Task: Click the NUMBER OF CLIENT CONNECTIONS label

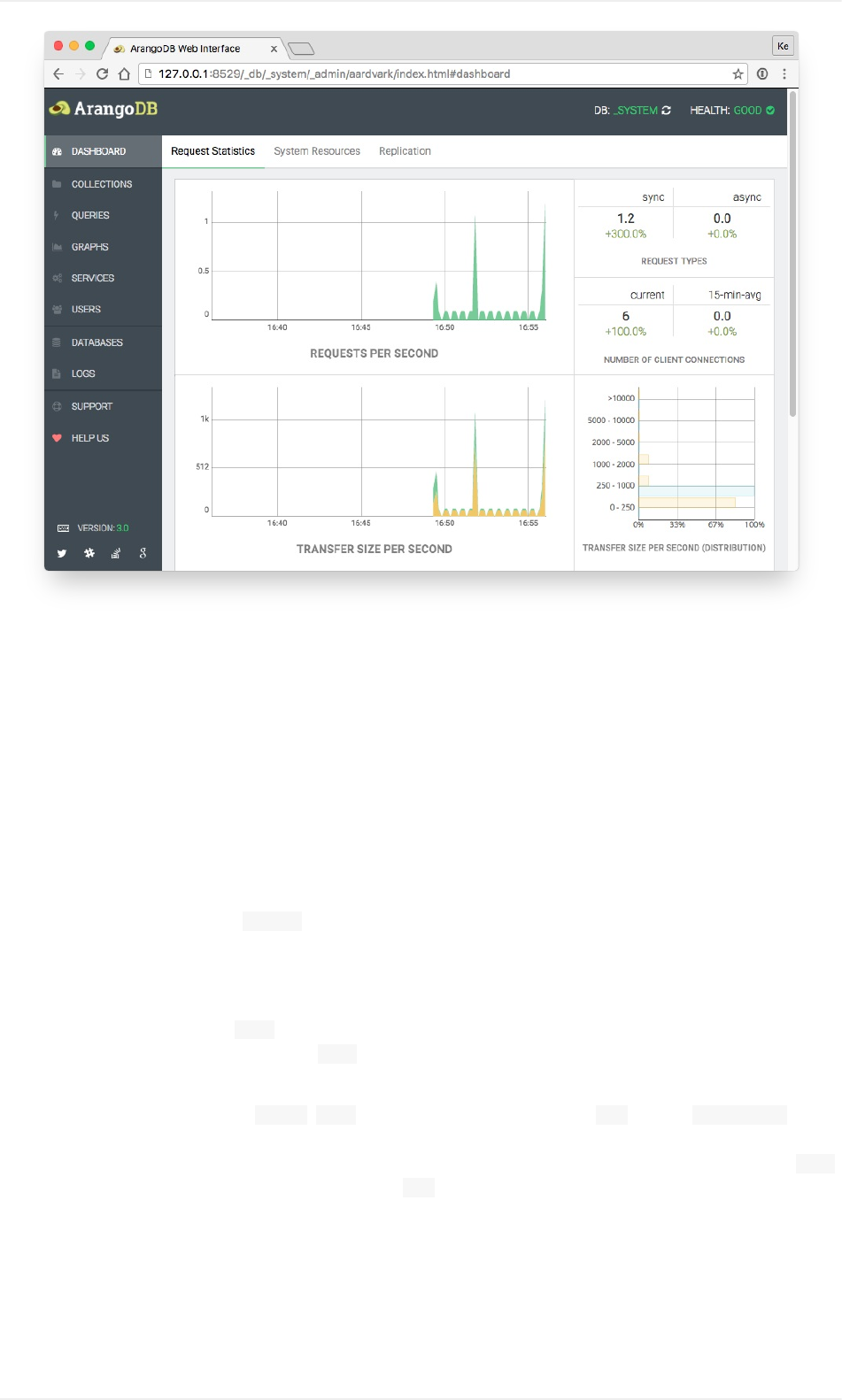Action: click(674, 360)
